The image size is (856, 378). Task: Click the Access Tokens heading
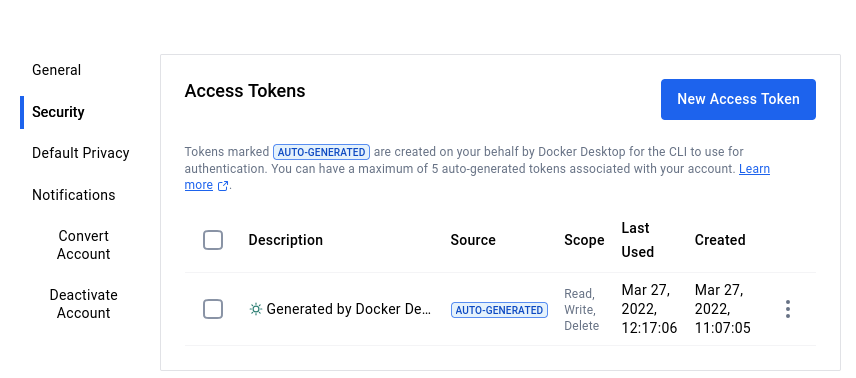click(245, 91)
